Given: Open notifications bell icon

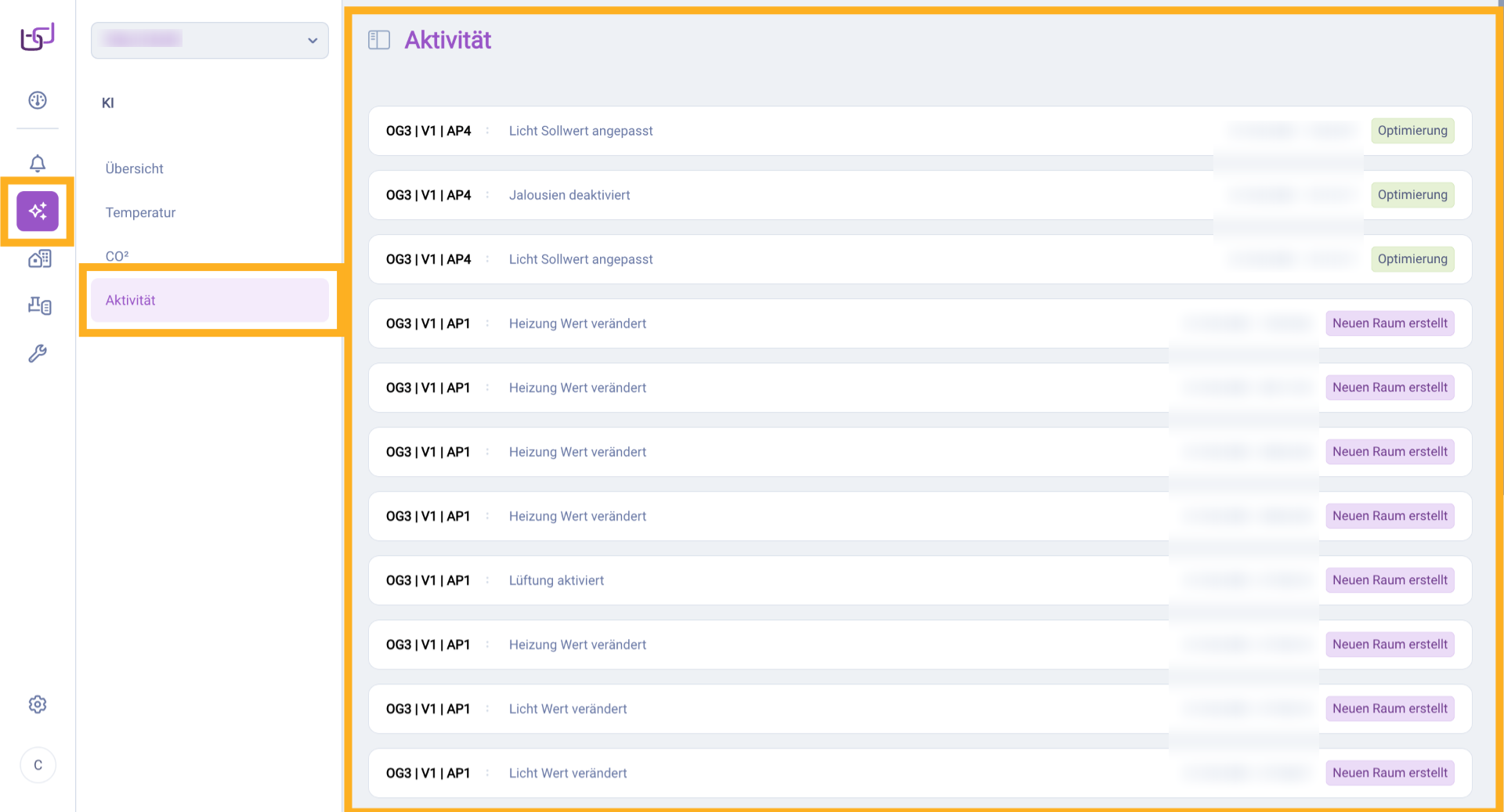Looking at the screenshot, I should 38,163.
